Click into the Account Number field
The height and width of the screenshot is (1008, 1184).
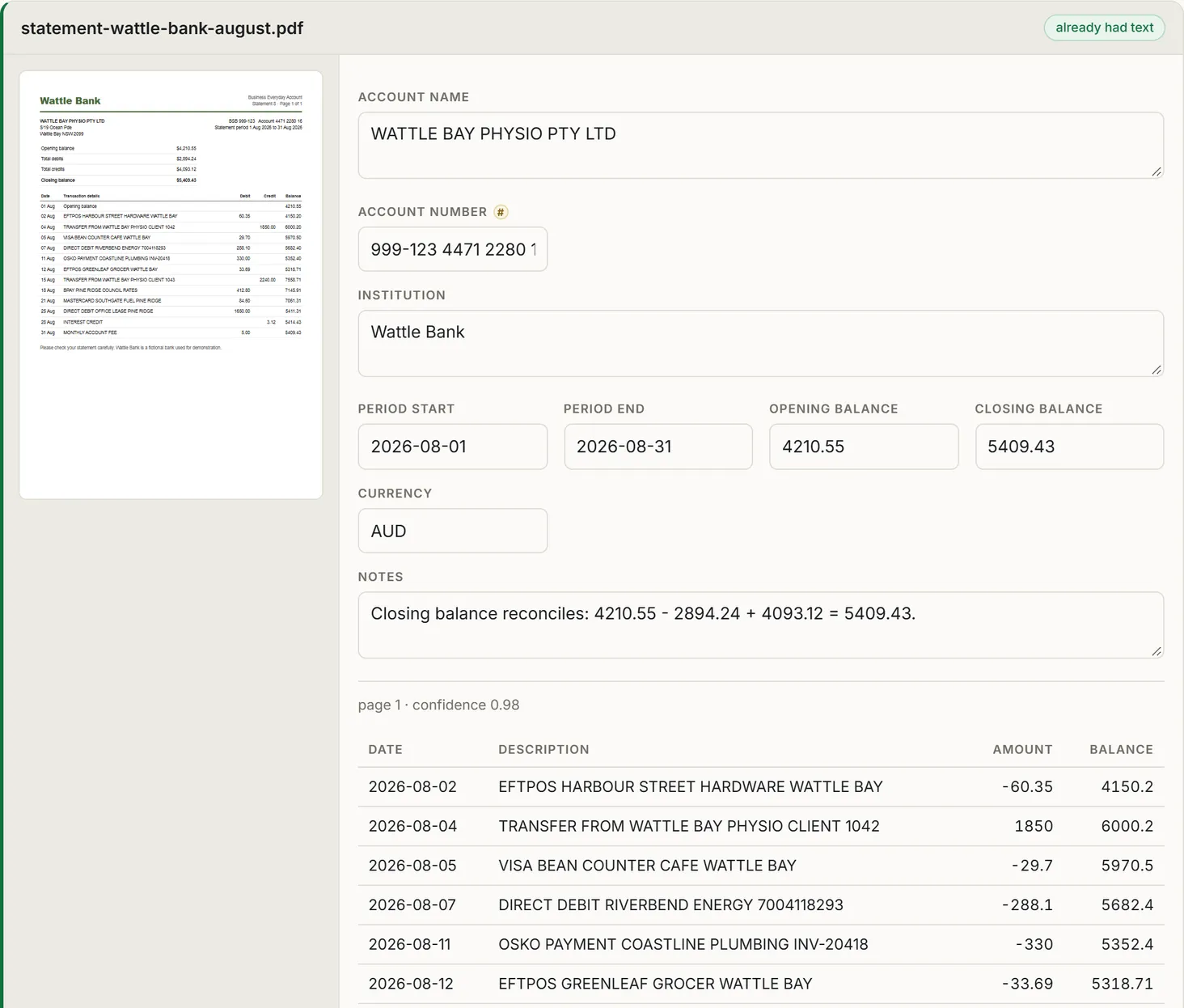coord(453,249)
